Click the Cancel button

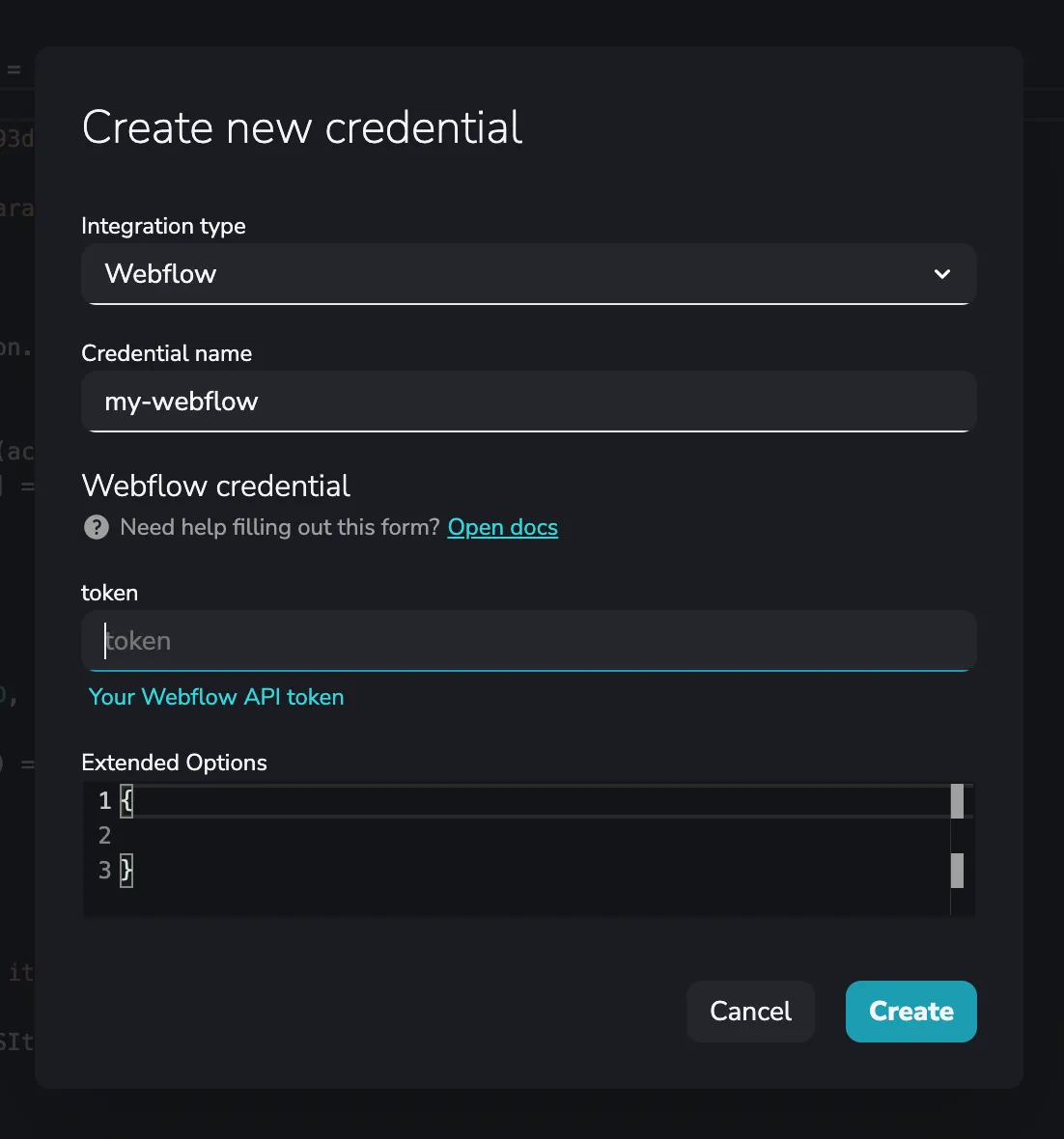point(750,1011)
